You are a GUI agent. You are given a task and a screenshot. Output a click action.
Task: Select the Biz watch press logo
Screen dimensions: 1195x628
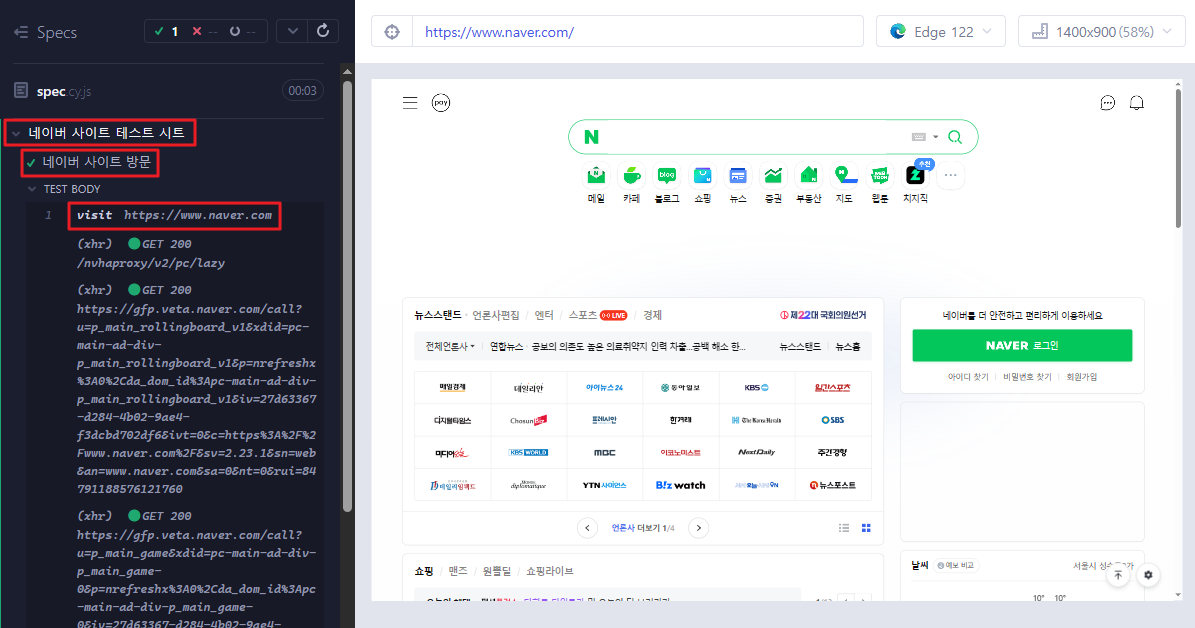(x=681, y=485)
